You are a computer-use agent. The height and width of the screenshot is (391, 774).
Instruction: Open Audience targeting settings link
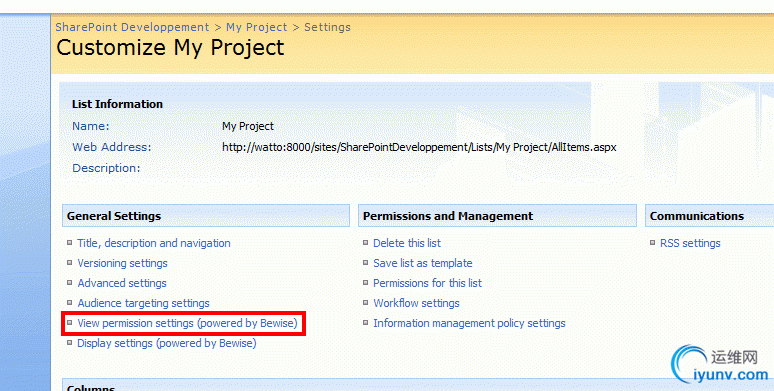[x=143, y=303]
